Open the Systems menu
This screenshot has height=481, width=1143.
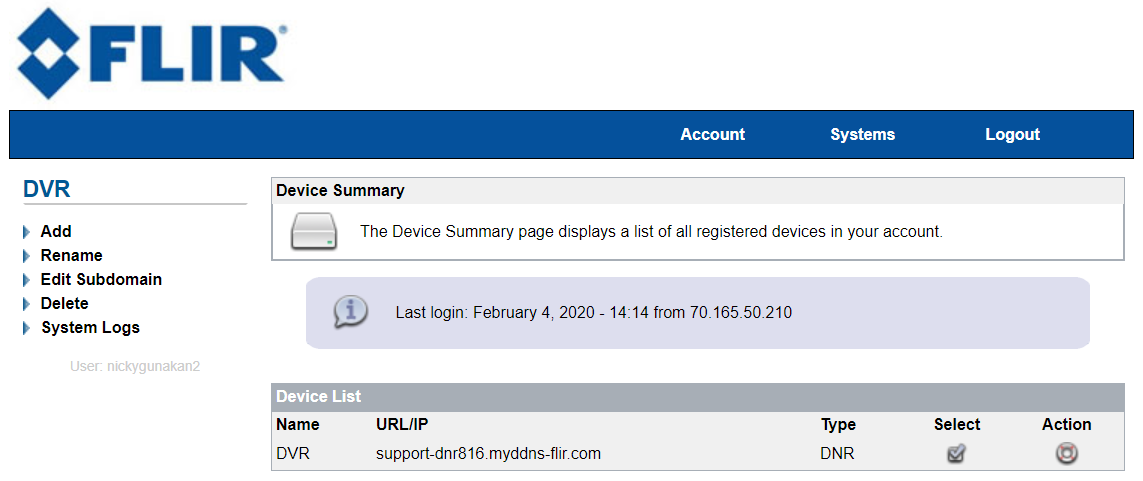click(x=862, y=135)
